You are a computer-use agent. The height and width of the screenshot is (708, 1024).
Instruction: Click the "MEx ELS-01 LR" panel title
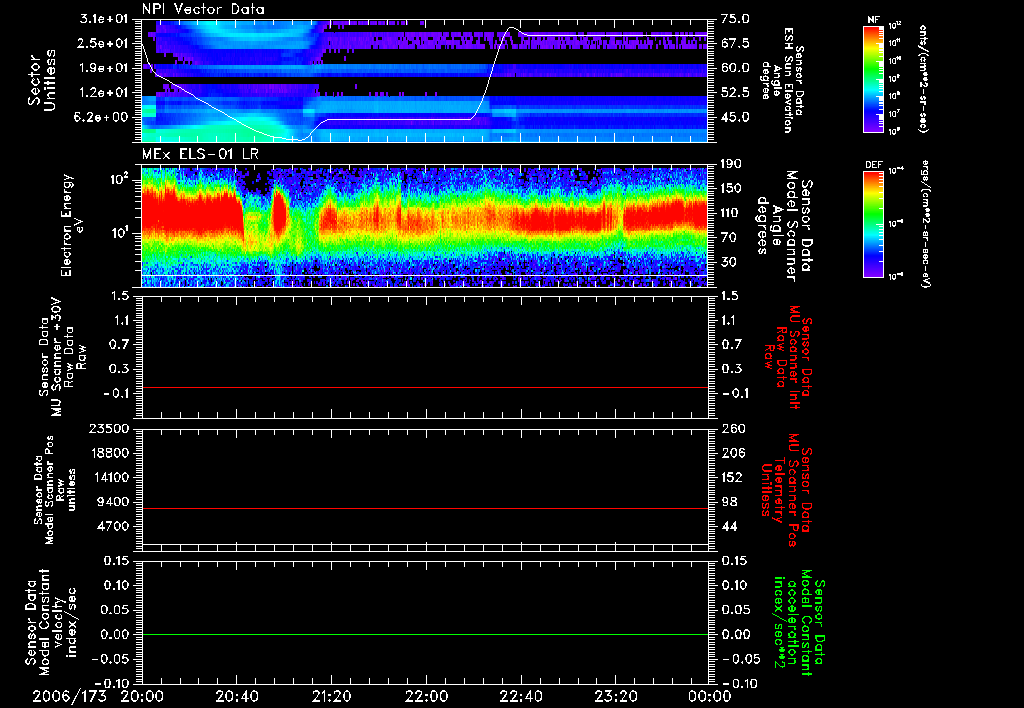point(200,155)
